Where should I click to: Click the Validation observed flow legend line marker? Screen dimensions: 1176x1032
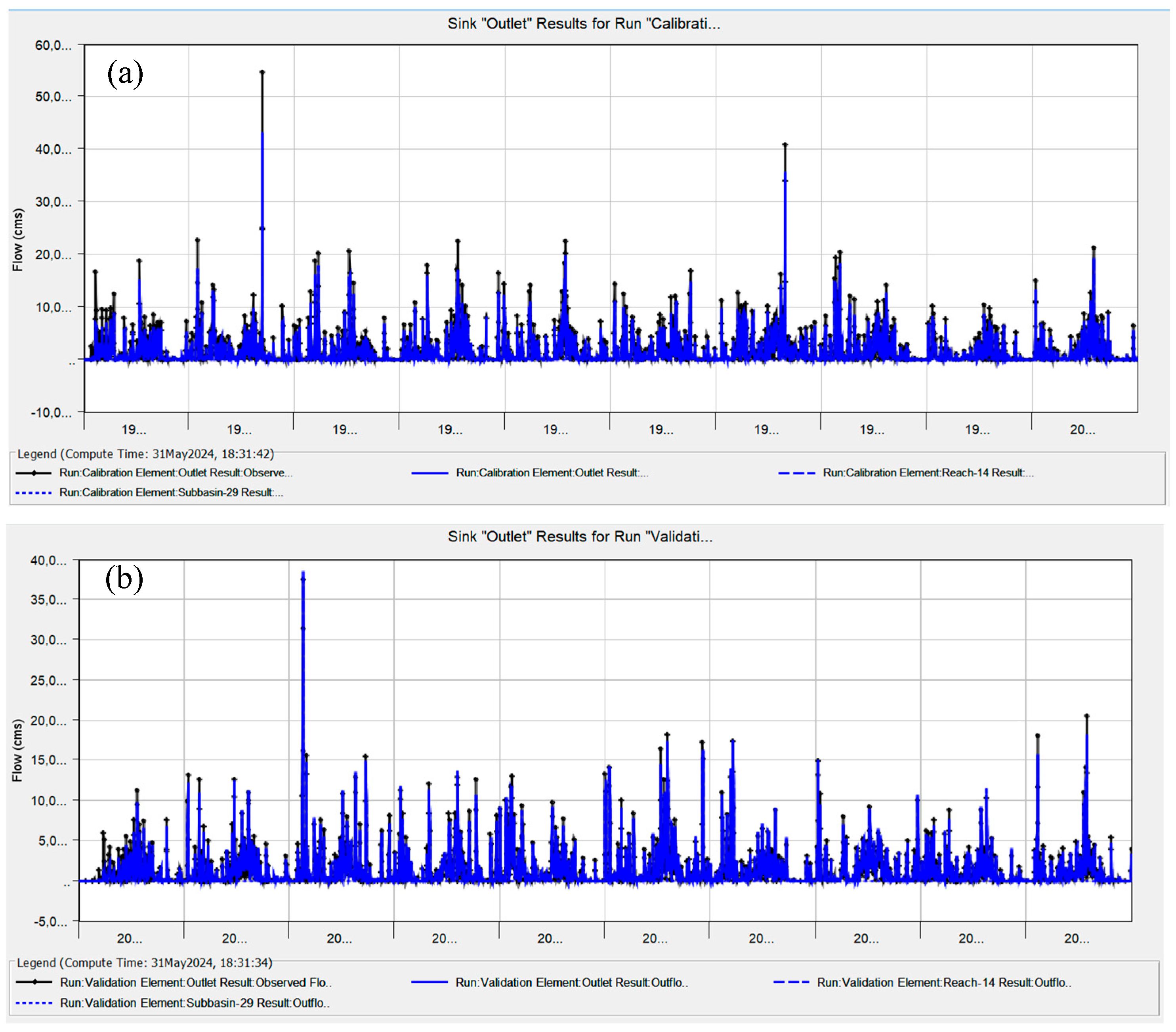point(34,982)
